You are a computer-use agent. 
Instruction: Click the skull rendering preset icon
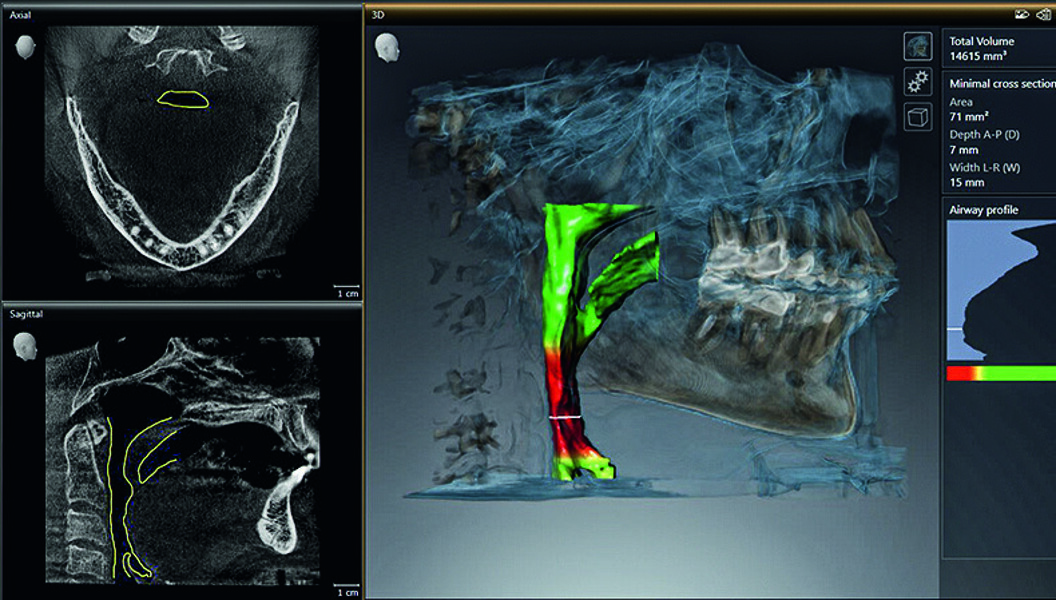(917, 46)
